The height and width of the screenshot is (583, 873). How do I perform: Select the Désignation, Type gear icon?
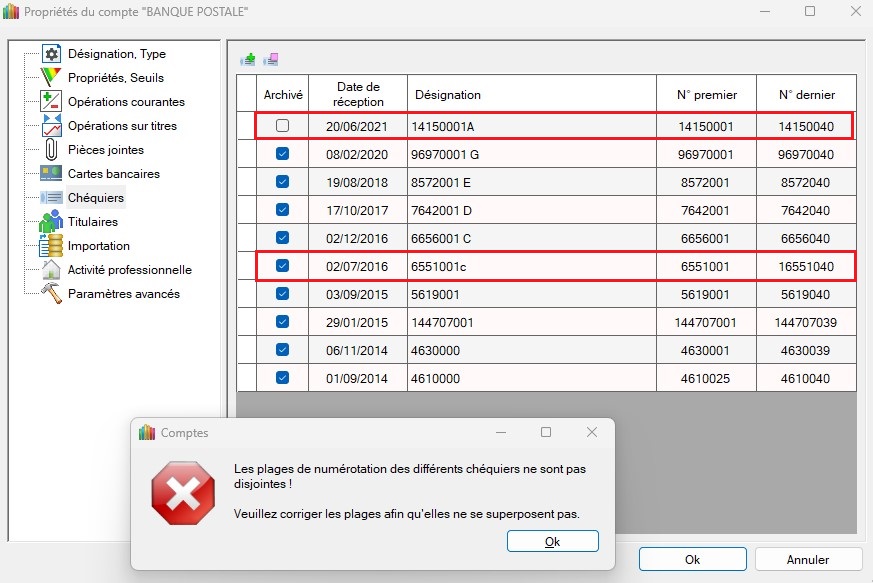pyautogui.click(x=51, y=54)
